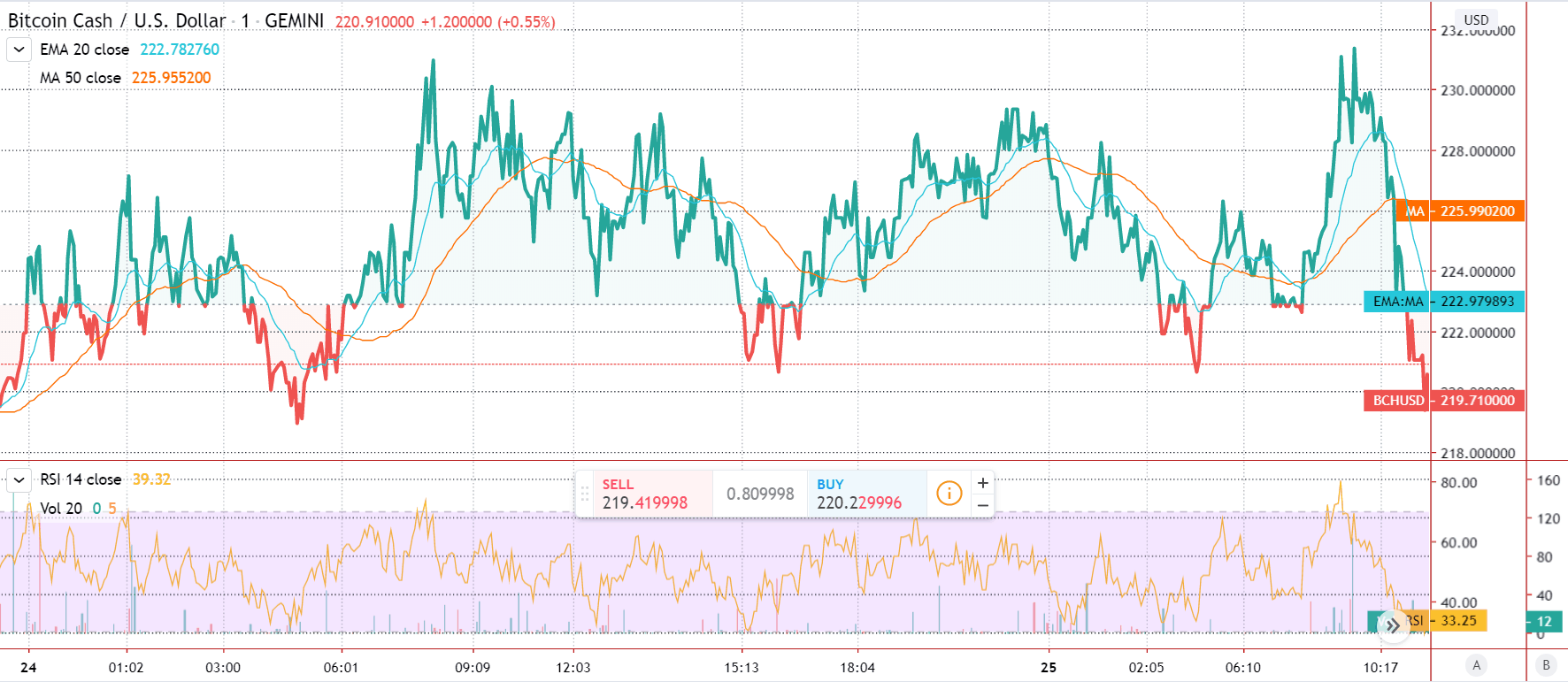Select the Bitcoin Cash / U.S. Dollar symbol title
Image resolution: width=1568 pixels, height=682 pixels.
pyautogui.click(x=117, y=20)
